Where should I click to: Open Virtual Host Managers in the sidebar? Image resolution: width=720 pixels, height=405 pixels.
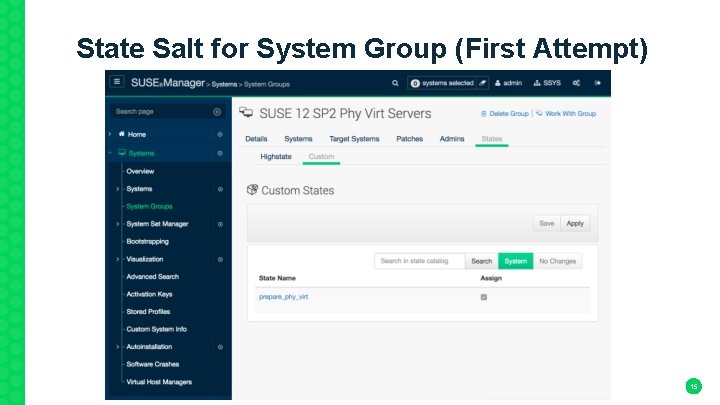[159, 382]
